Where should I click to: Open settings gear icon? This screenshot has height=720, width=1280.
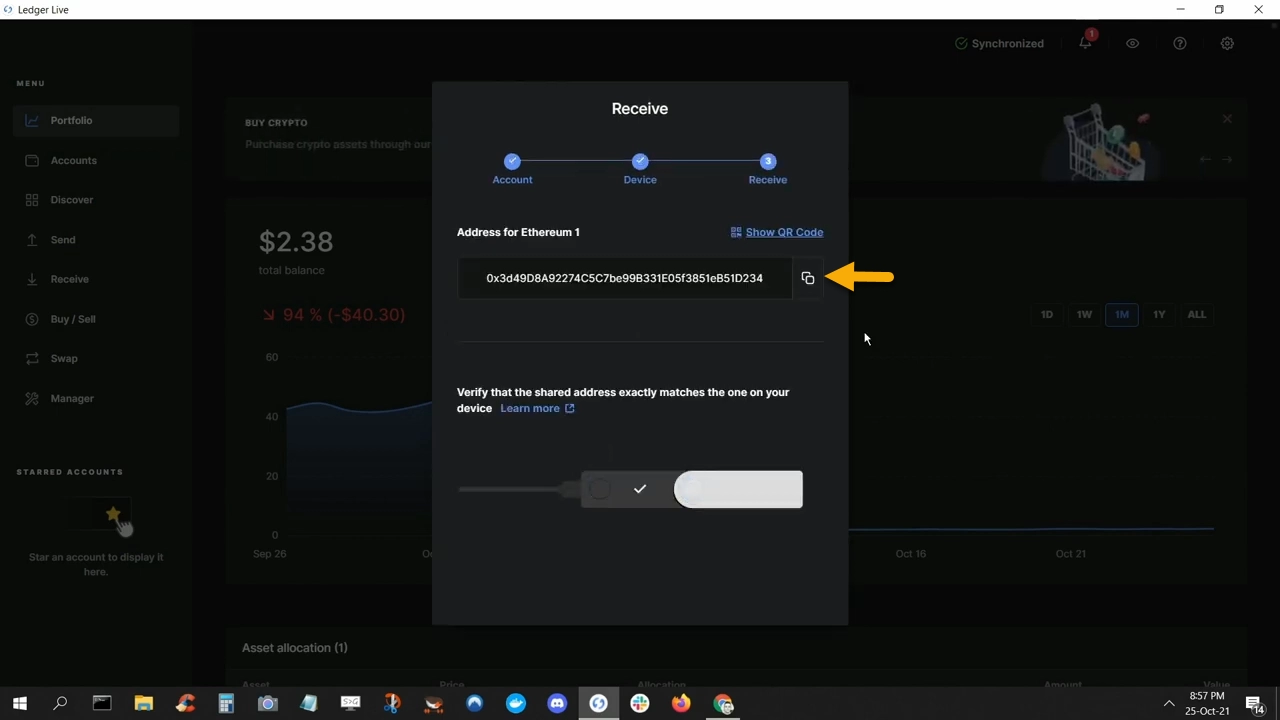(1227, 44)
